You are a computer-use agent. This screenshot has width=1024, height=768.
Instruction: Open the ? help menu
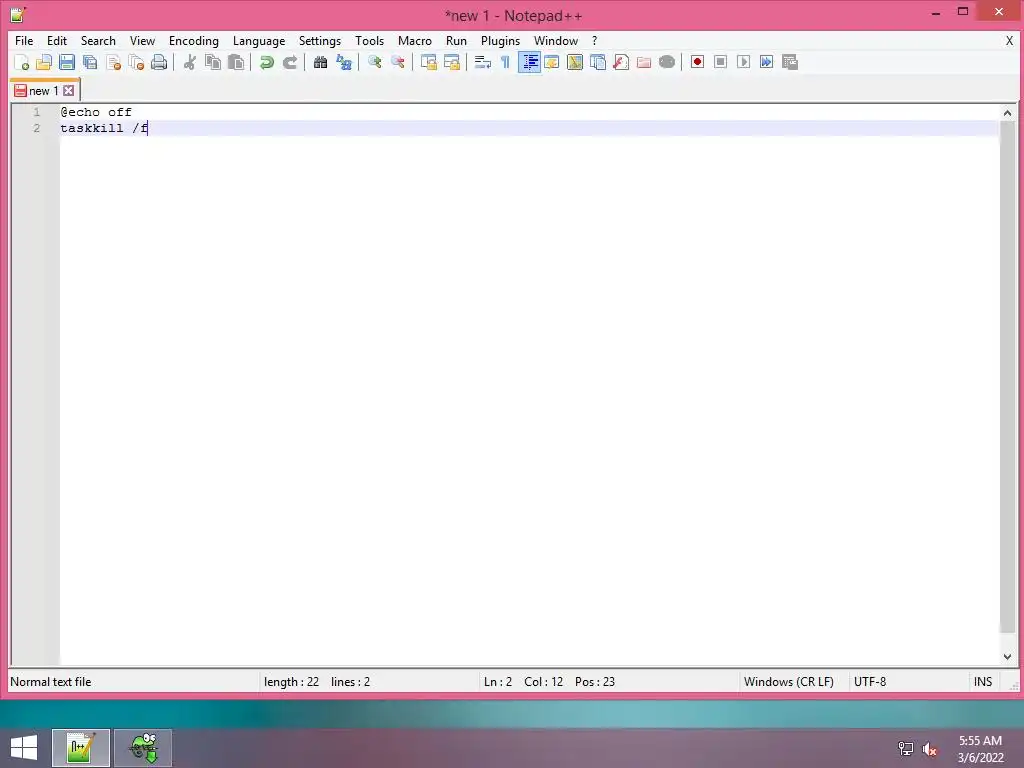594,40
